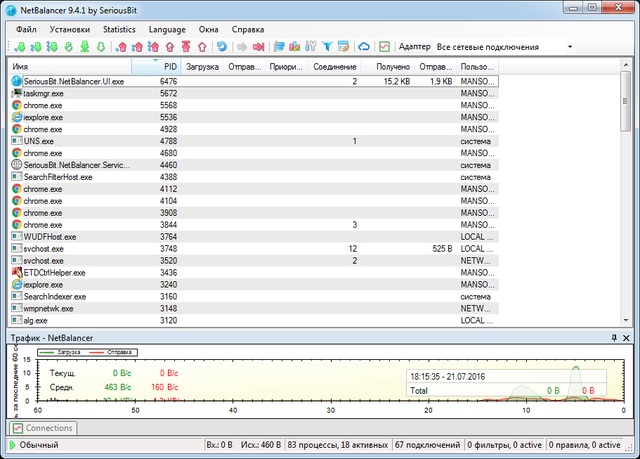Click the first green download arrow icon
Image resolution: width=640 pixels, height=459 pixels.
point(22,47)
